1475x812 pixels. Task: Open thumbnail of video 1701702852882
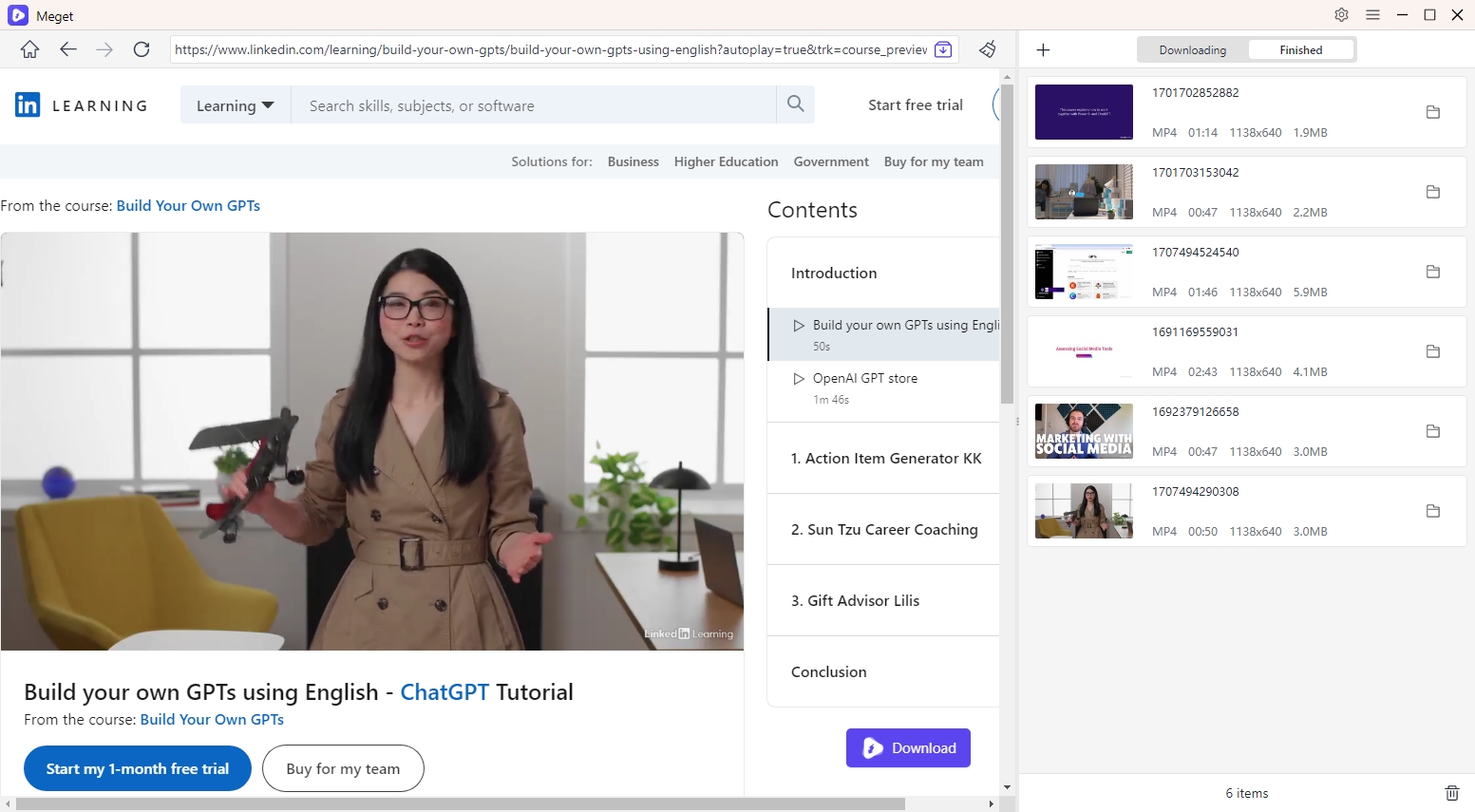[1084, 112]
